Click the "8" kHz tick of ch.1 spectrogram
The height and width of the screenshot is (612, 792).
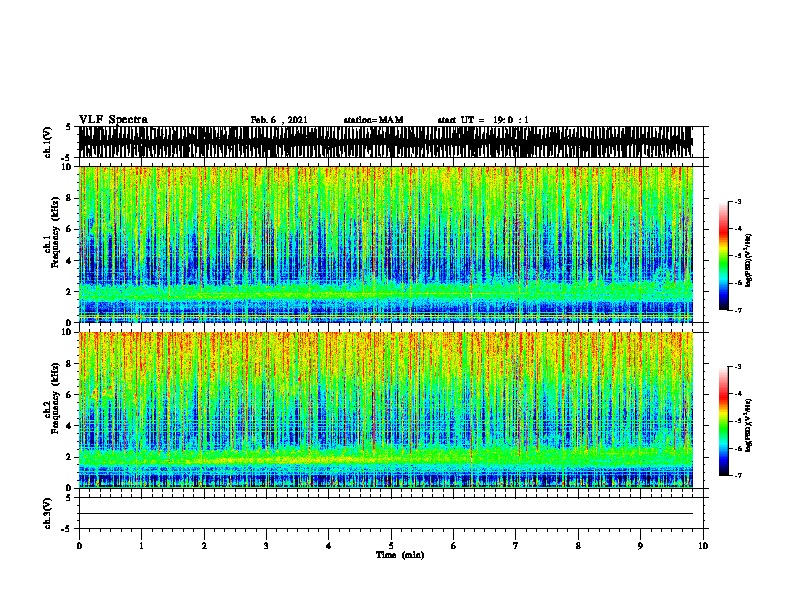tap(69, 198)
